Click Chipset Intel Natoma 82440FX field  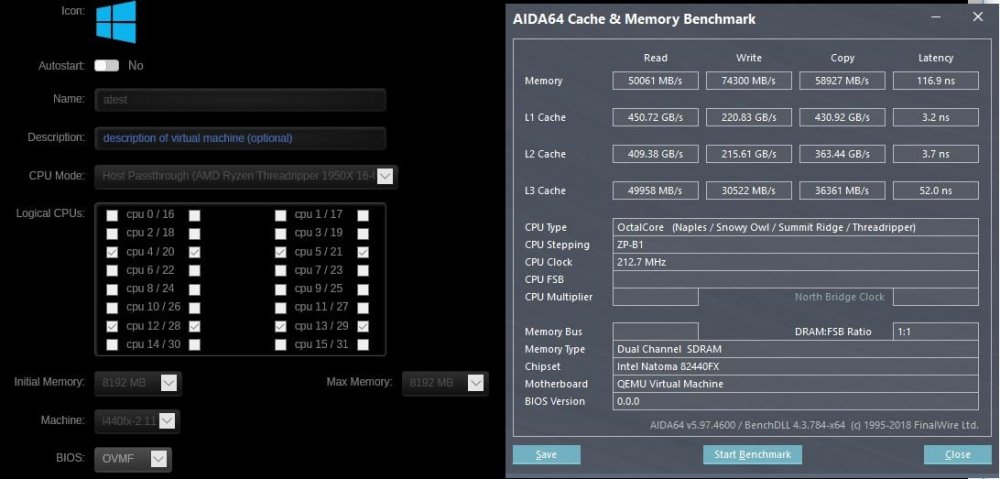pyautogui.click(x=795, y=367)
